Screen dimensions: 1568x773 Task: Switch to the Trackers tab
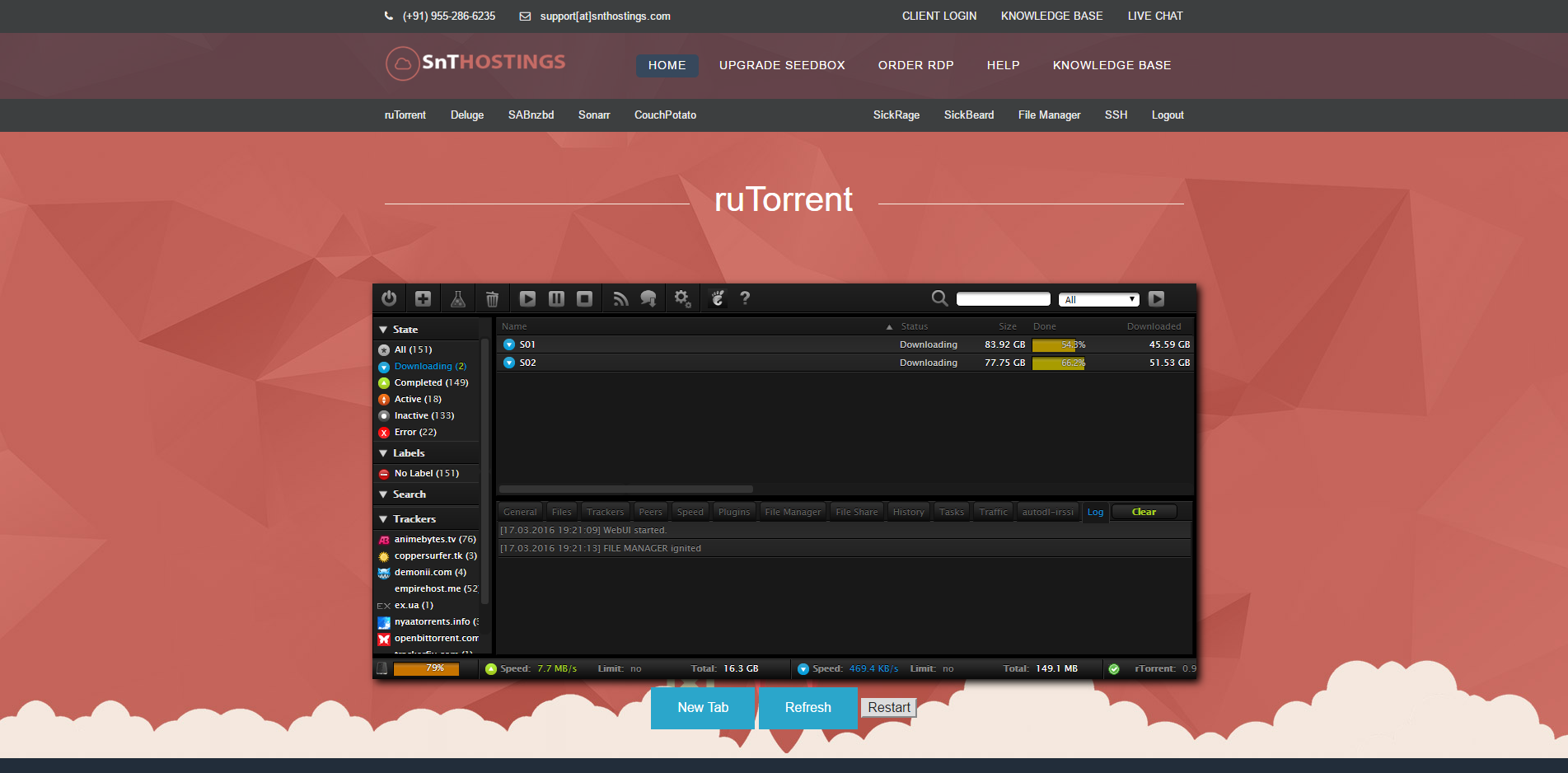click(605, 512)
